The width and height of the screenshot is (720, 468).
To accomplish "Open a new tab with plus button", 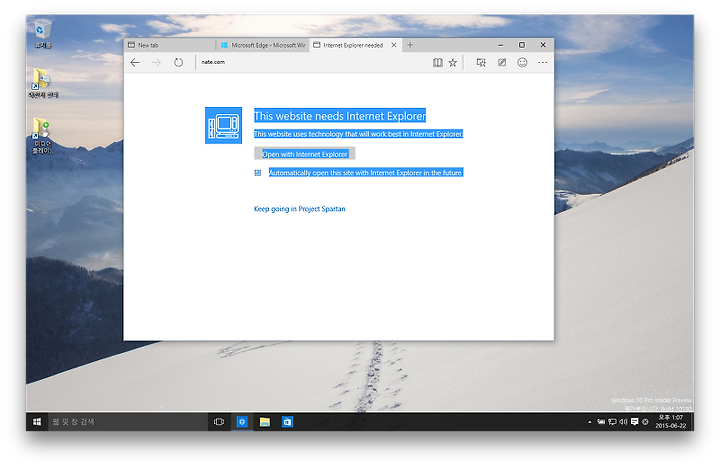I will click(410, 45).
